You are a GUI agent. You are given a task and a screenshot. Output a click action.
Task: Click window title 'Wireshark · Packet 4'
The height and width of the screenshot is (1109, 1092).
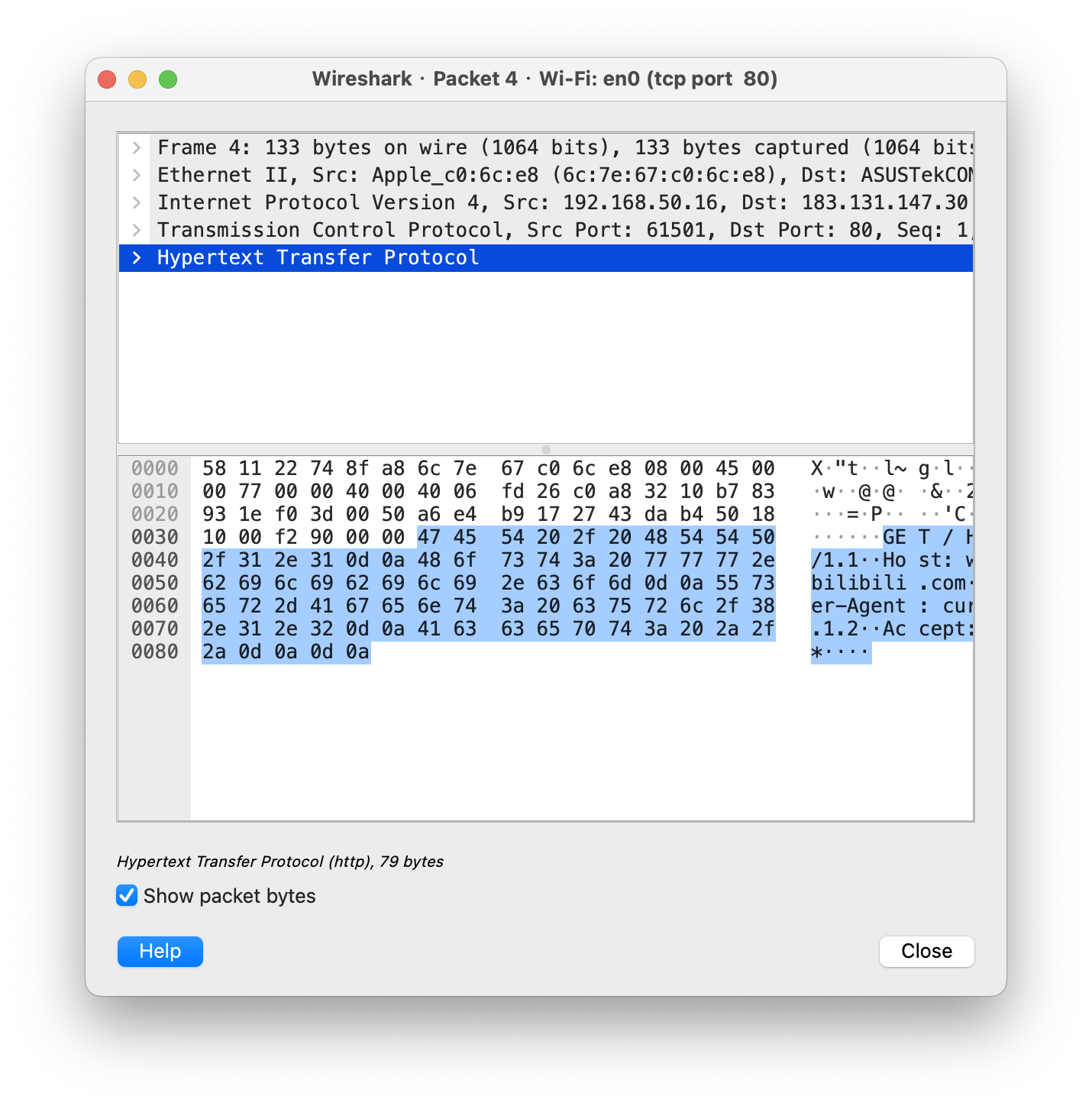[415, 79]
